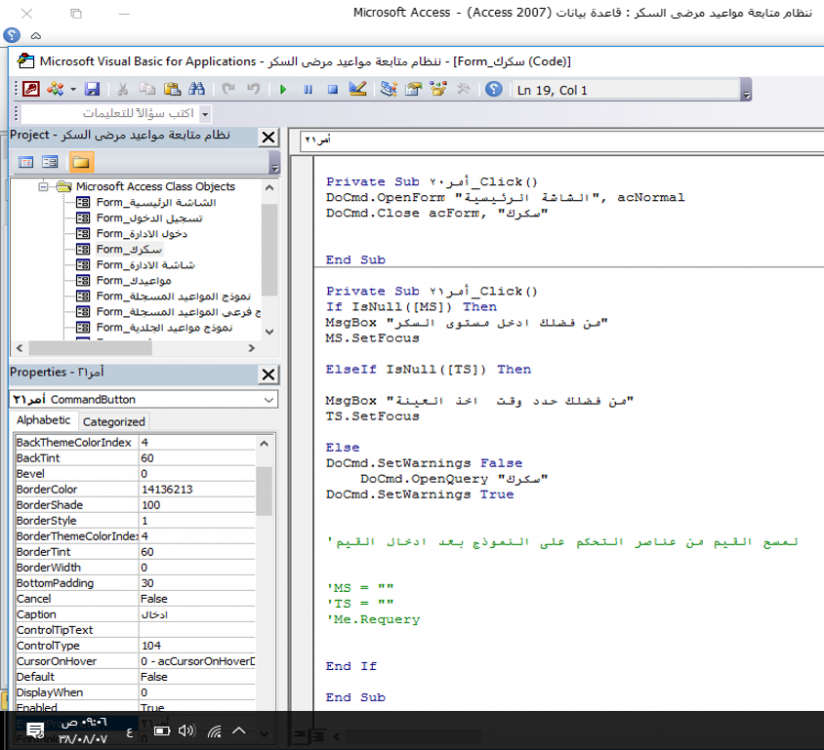824x750 pixels.
Task: Click the ControlType property value 104
Action: [x=197, y=645]
